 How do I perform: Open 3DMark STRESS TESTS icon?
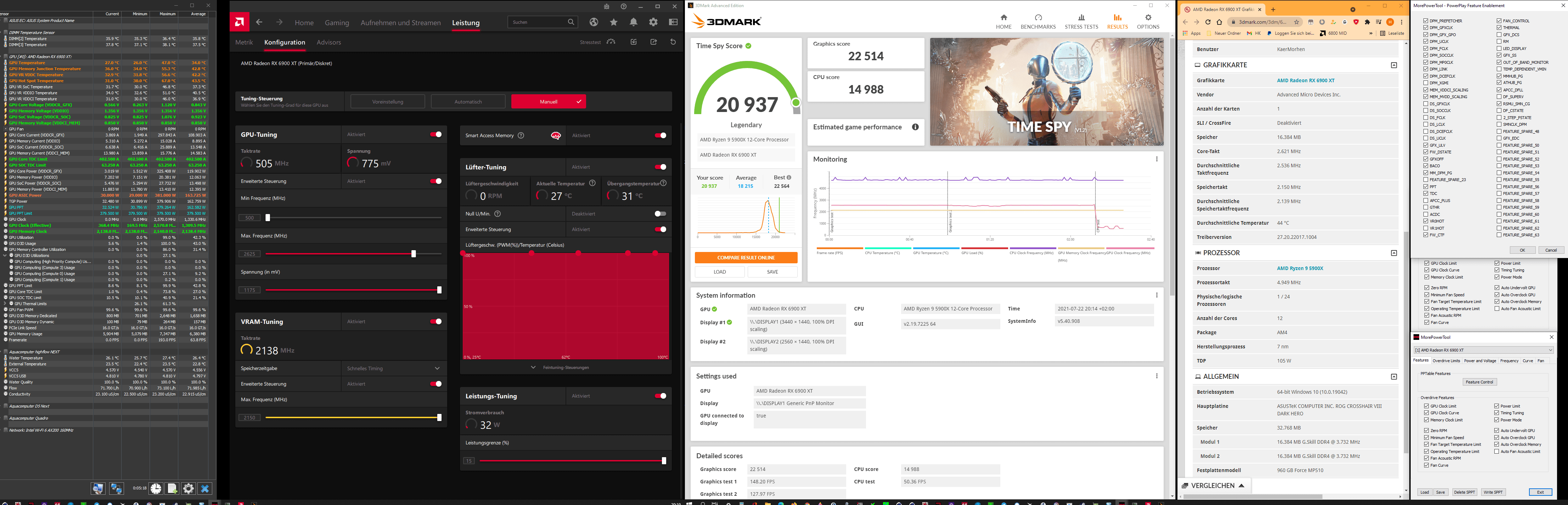(1081, 17)
